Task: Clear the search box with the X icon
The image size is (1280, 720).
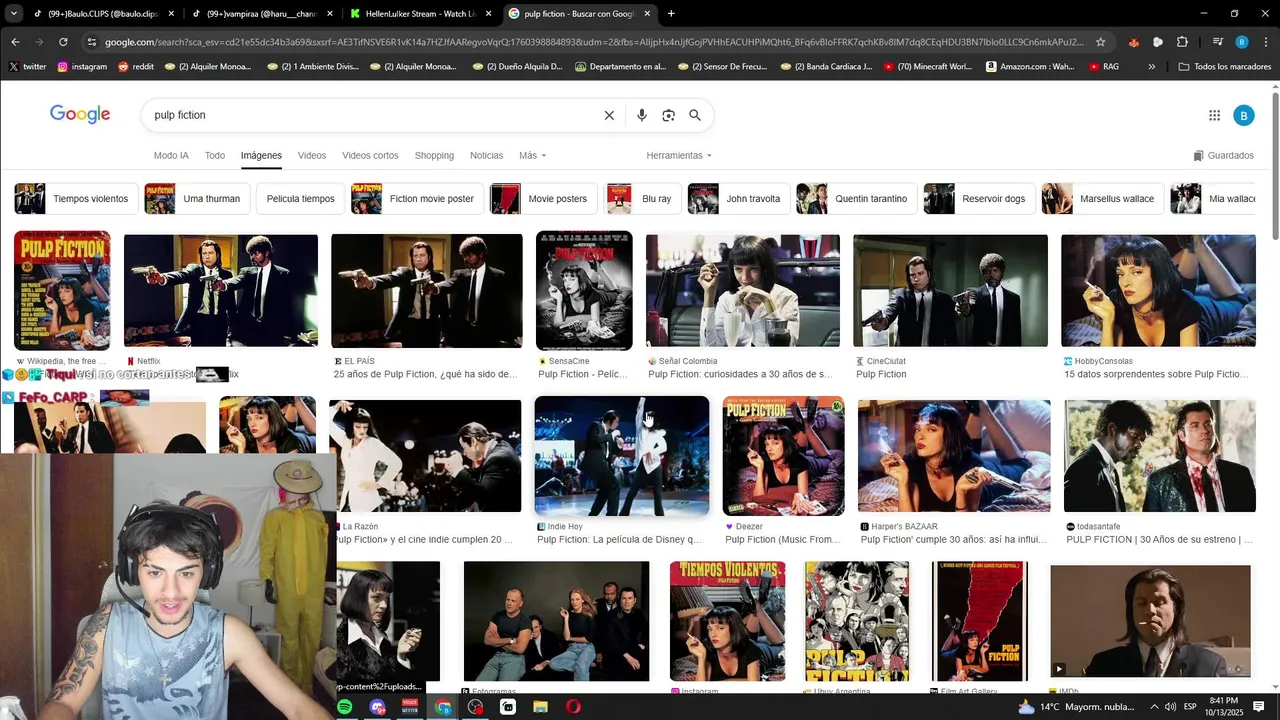Action: [x=609, y=115]
